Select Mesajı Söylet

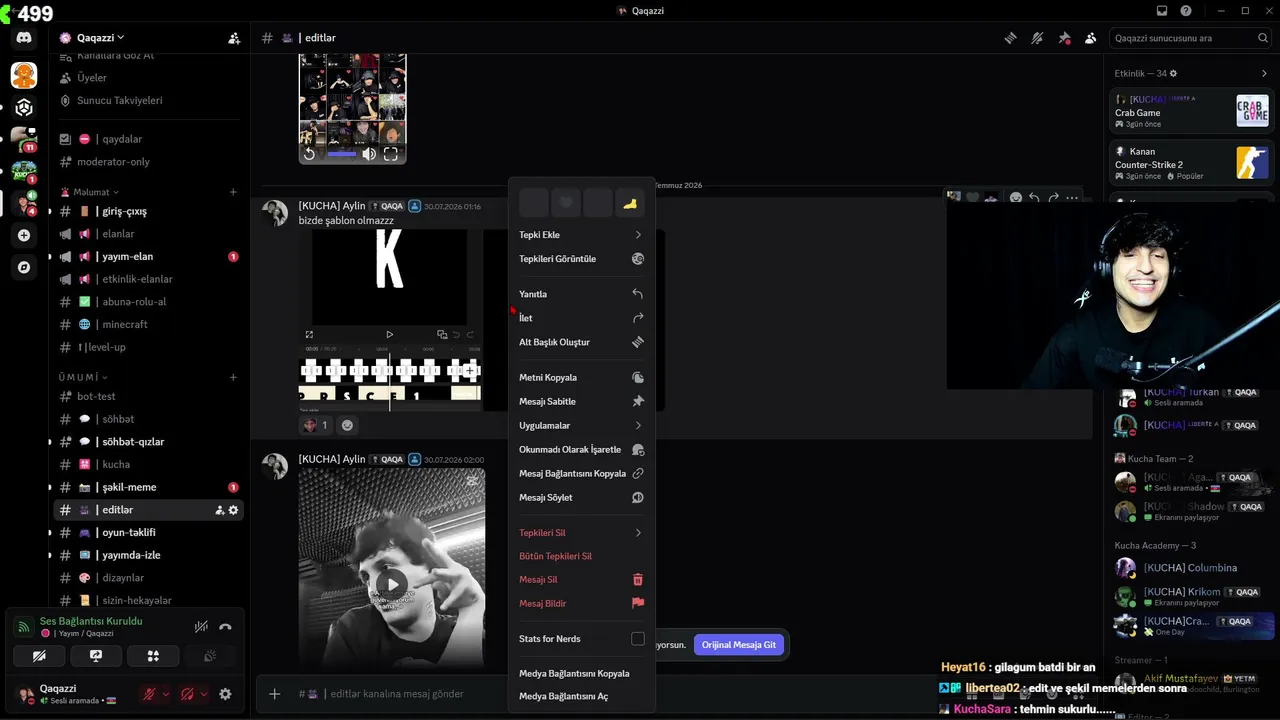click(x=581, y=497)
